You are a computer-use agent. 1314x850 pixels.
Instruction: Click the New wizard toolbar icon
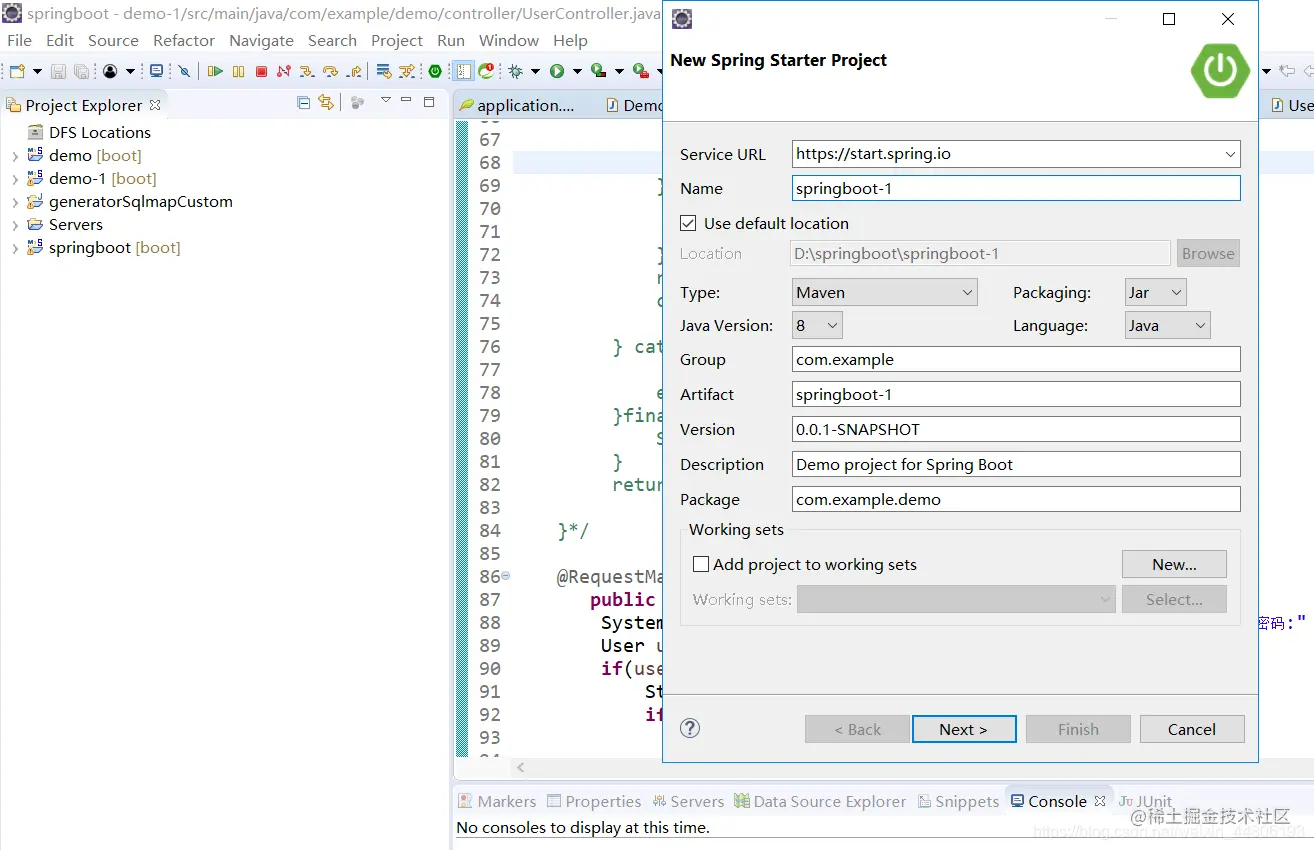click(17, 71)
